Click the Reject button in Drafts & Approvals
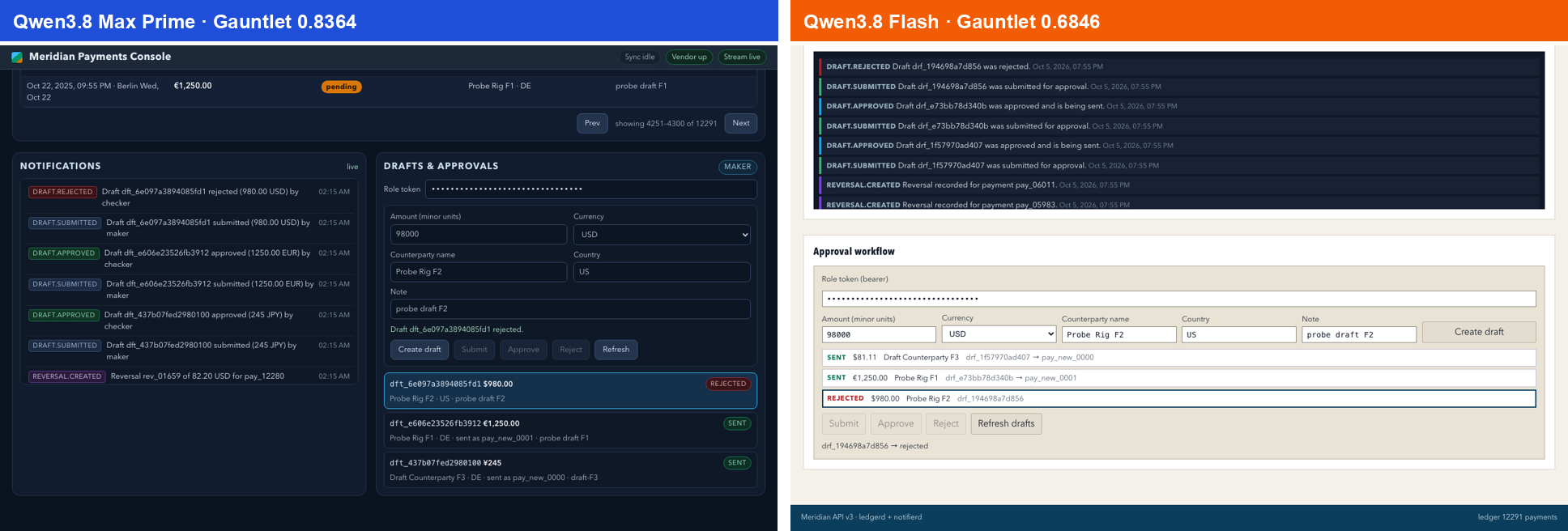 (571, 350)
